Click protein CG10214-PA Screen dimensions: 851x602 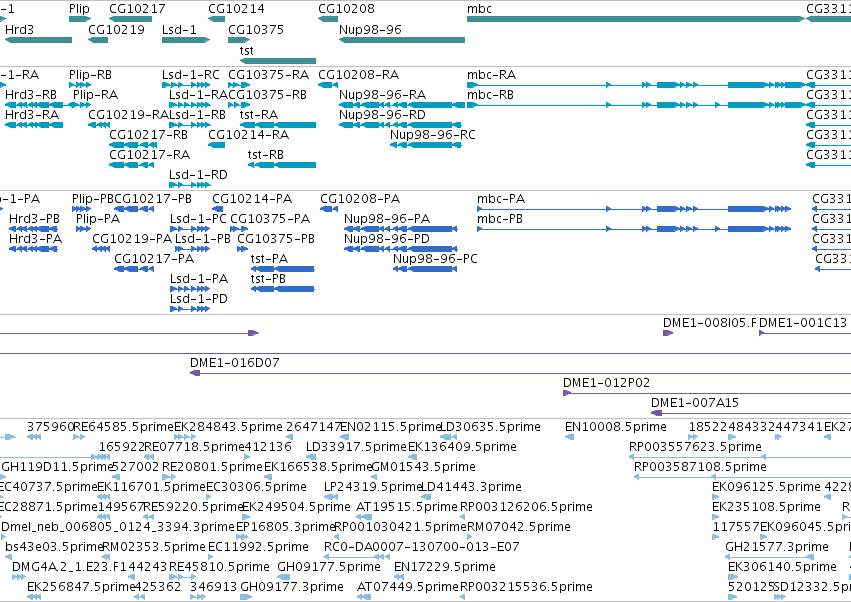coord(252,199)
